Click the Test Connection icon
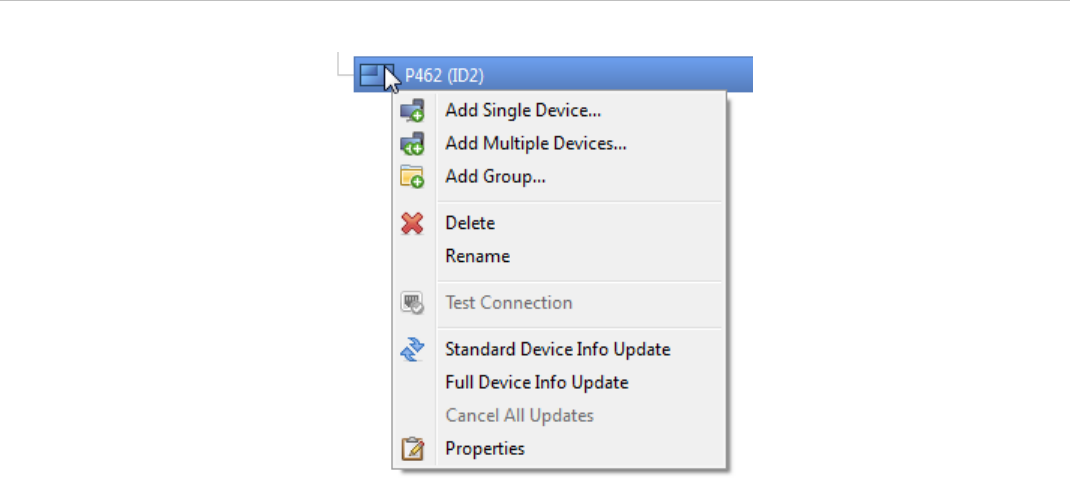 [x=412, y=302]
